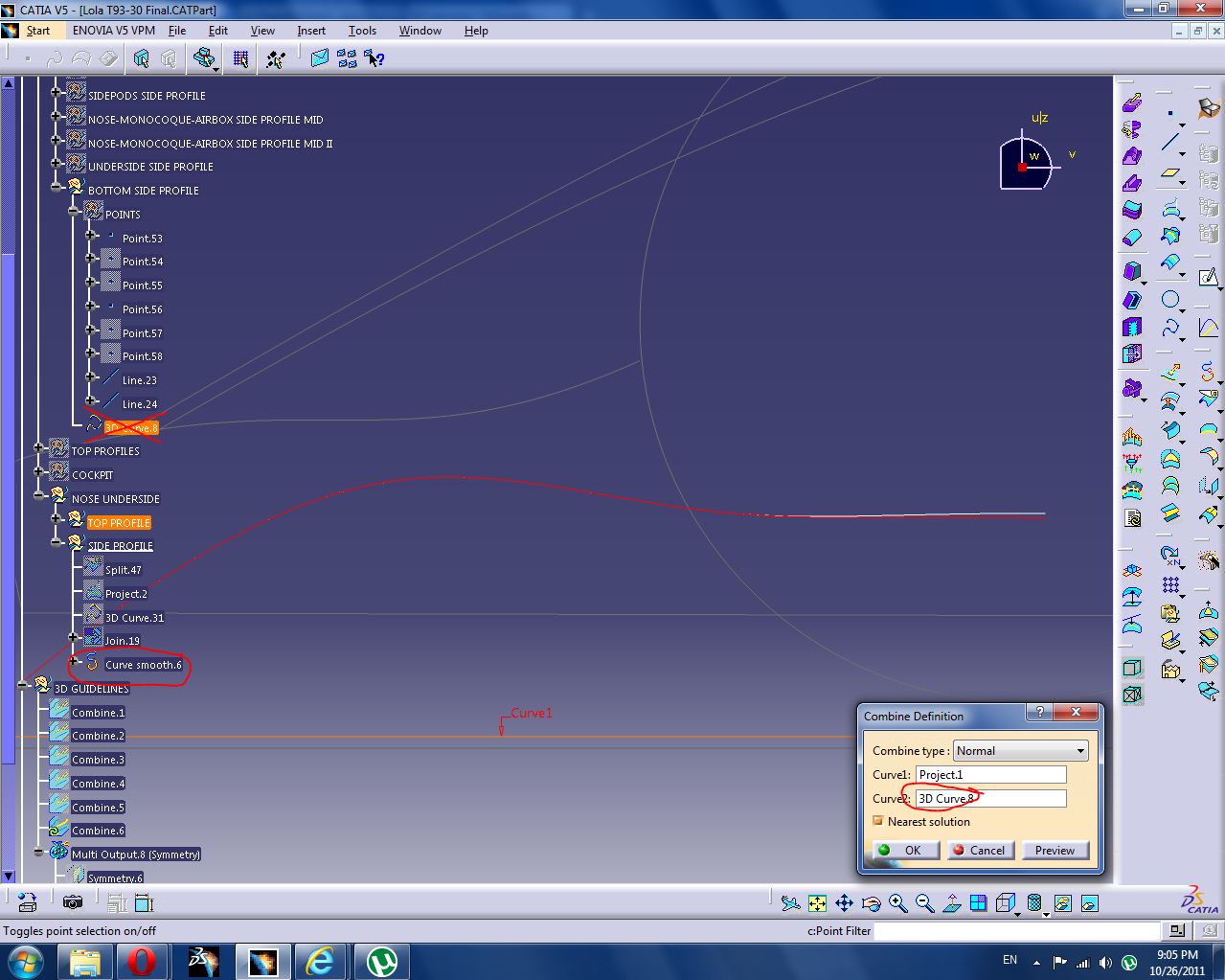Activate the Pan view icon
1225x980 pixels.
point(844,902)
